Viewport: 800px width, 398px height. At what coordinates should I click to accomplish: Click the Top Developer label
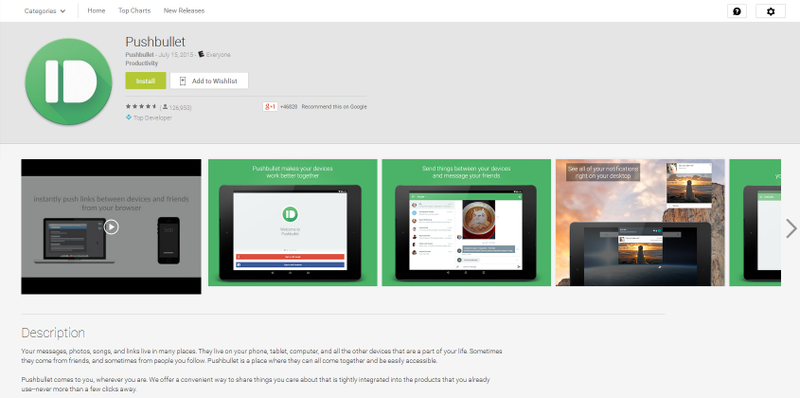153,118
